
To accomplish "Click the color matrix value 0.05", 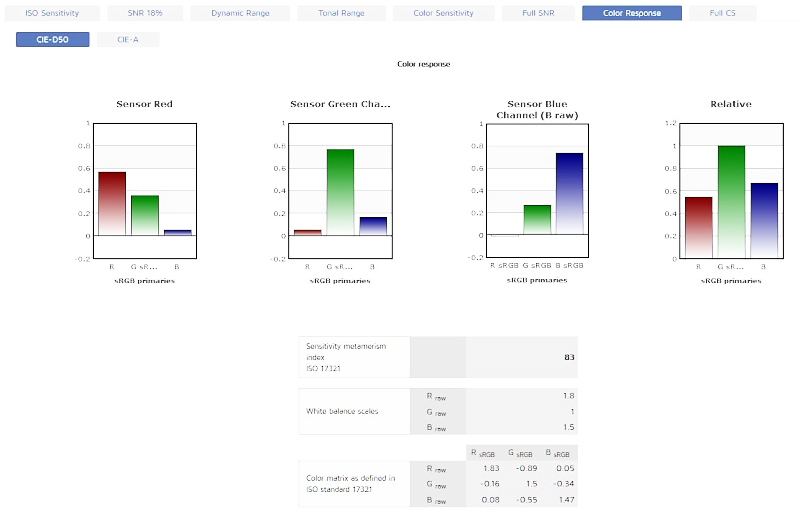I will coord(565,469).
